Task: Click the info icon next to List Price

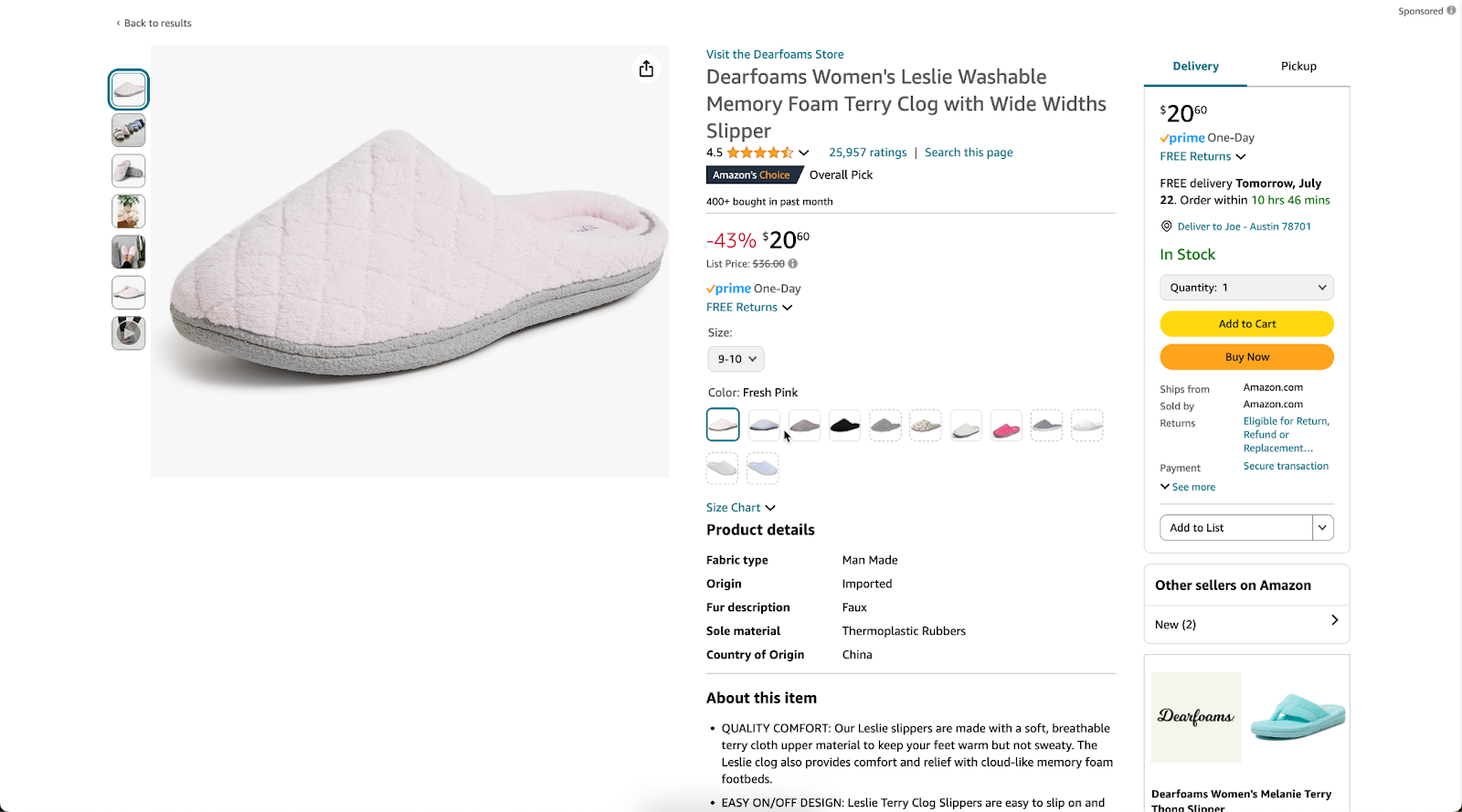Action: (x=791, y=263)
